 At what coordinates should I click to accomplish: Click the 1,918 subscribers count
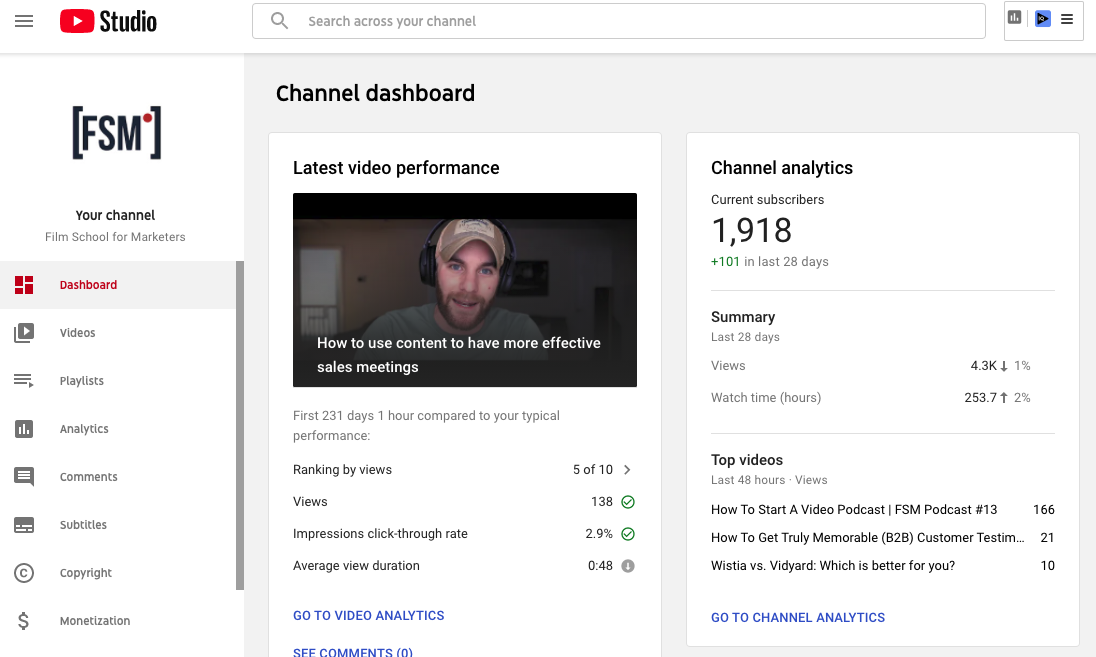(x=751, y=230)
